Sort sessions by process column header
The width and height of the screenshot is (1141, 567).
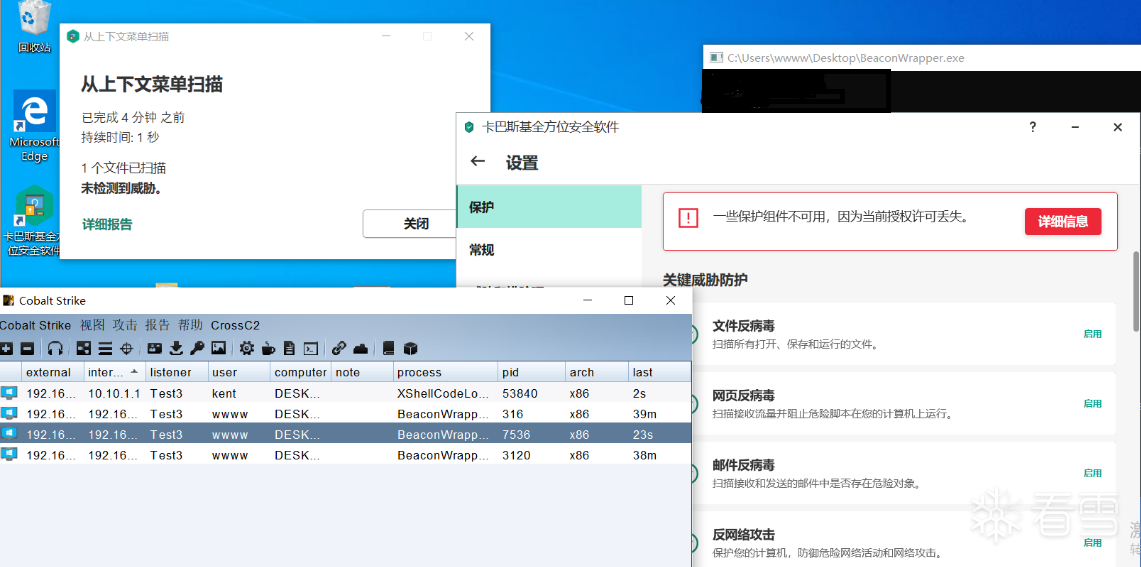pos(445,372)
